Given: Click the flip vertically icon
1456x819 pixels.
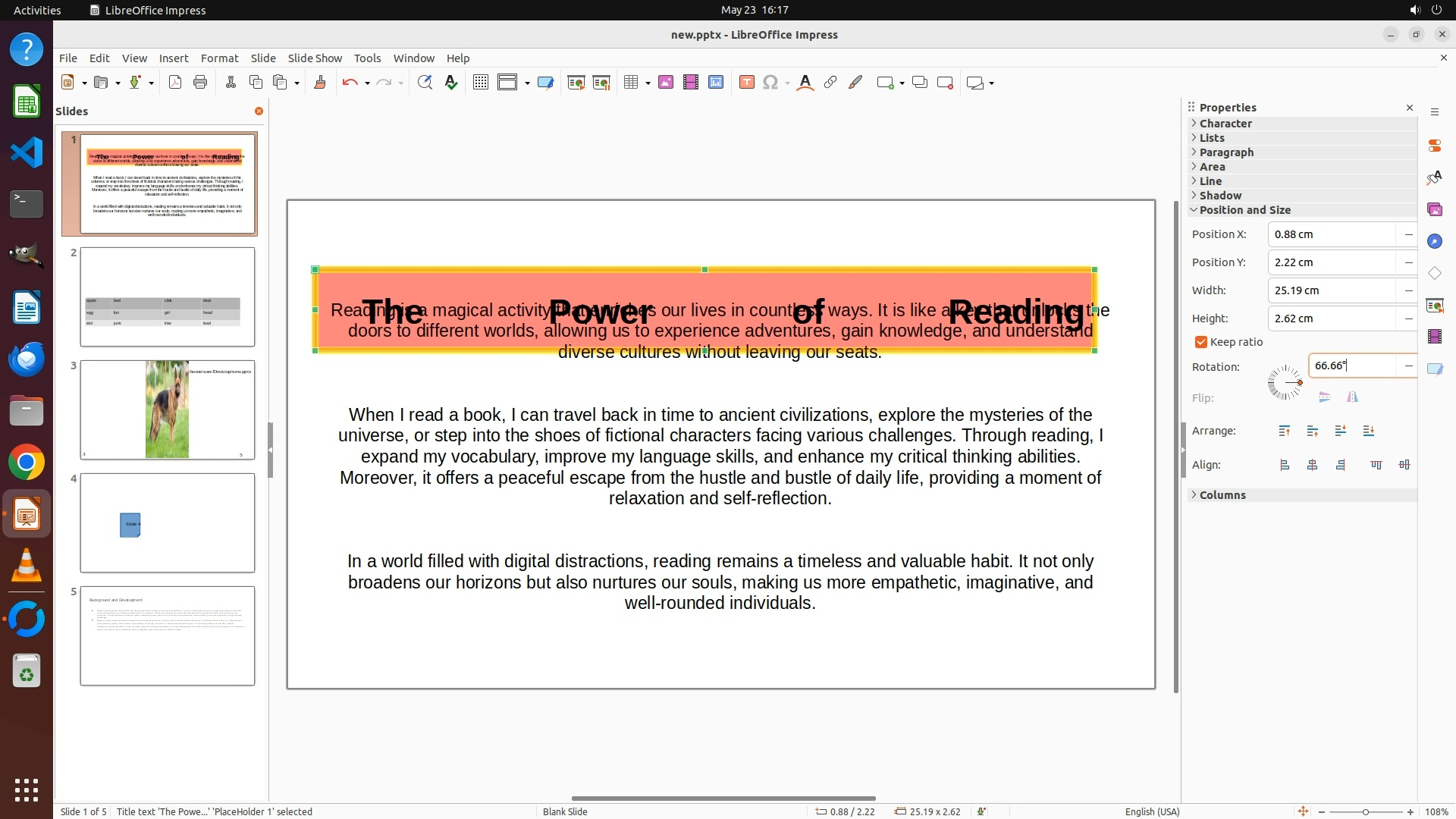Looking at the screenshot, I should pyautogui.click(x=1325, y=397).
